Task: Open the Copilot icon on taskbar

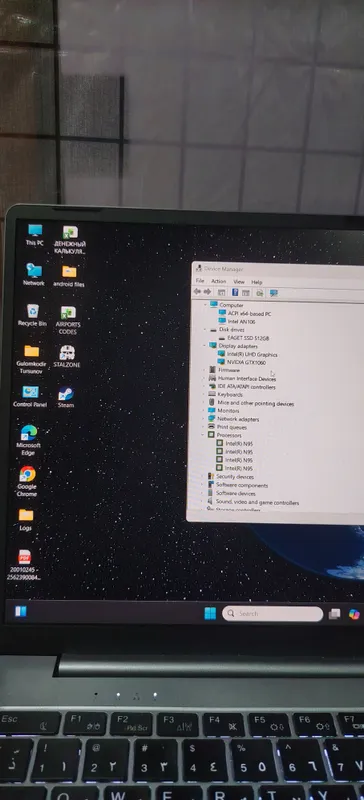Action: pos(354,614)
